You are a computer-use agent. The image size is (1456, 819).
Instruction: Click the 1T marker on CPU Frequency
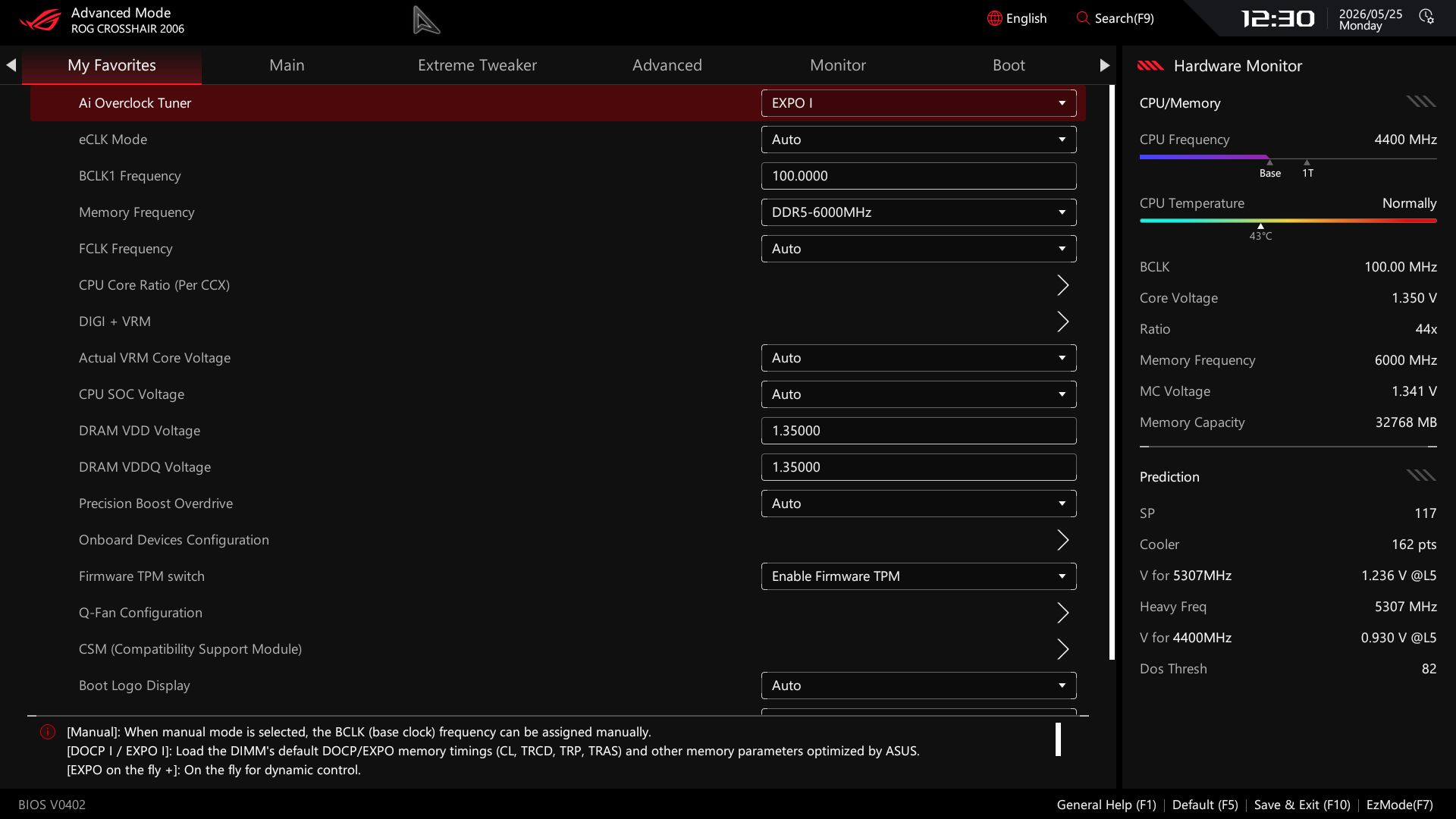pos(1307,169)
